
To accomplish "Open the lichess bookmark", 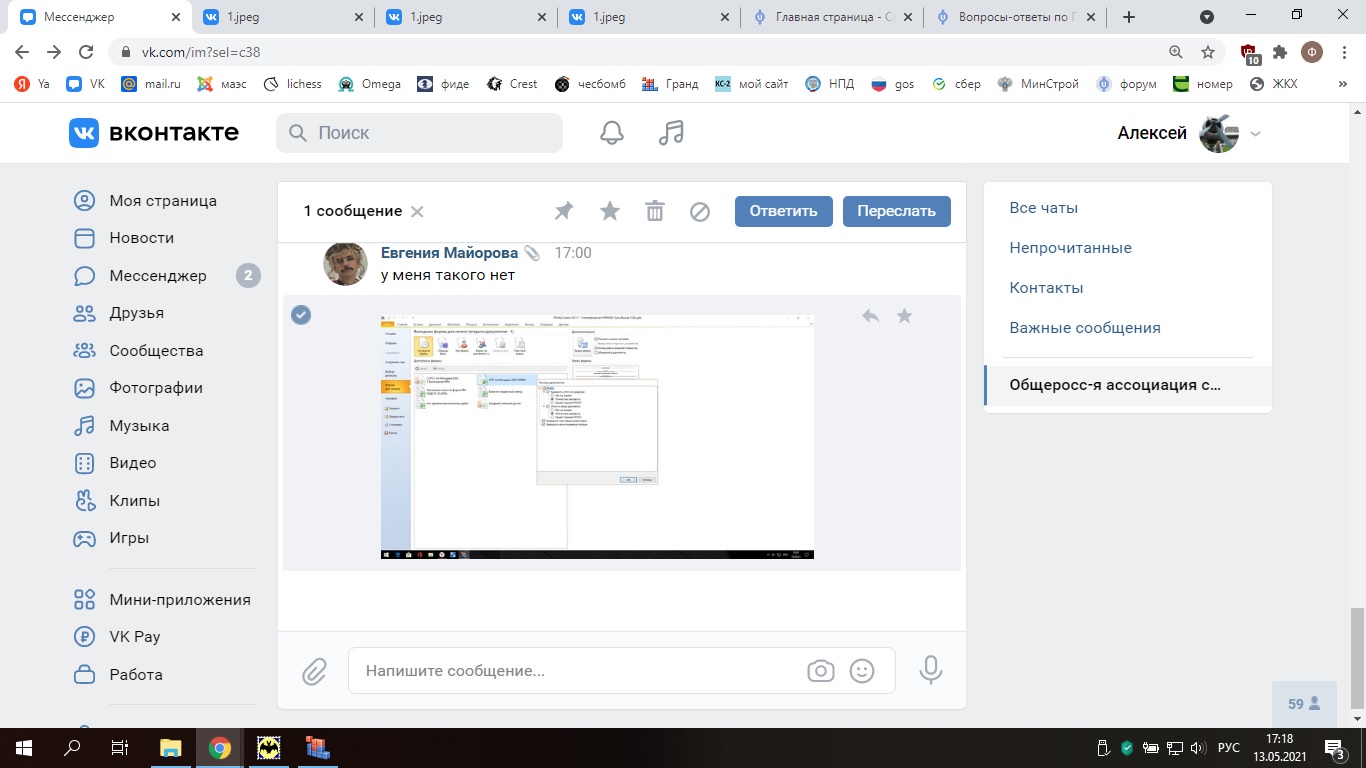I will point(292,84).
